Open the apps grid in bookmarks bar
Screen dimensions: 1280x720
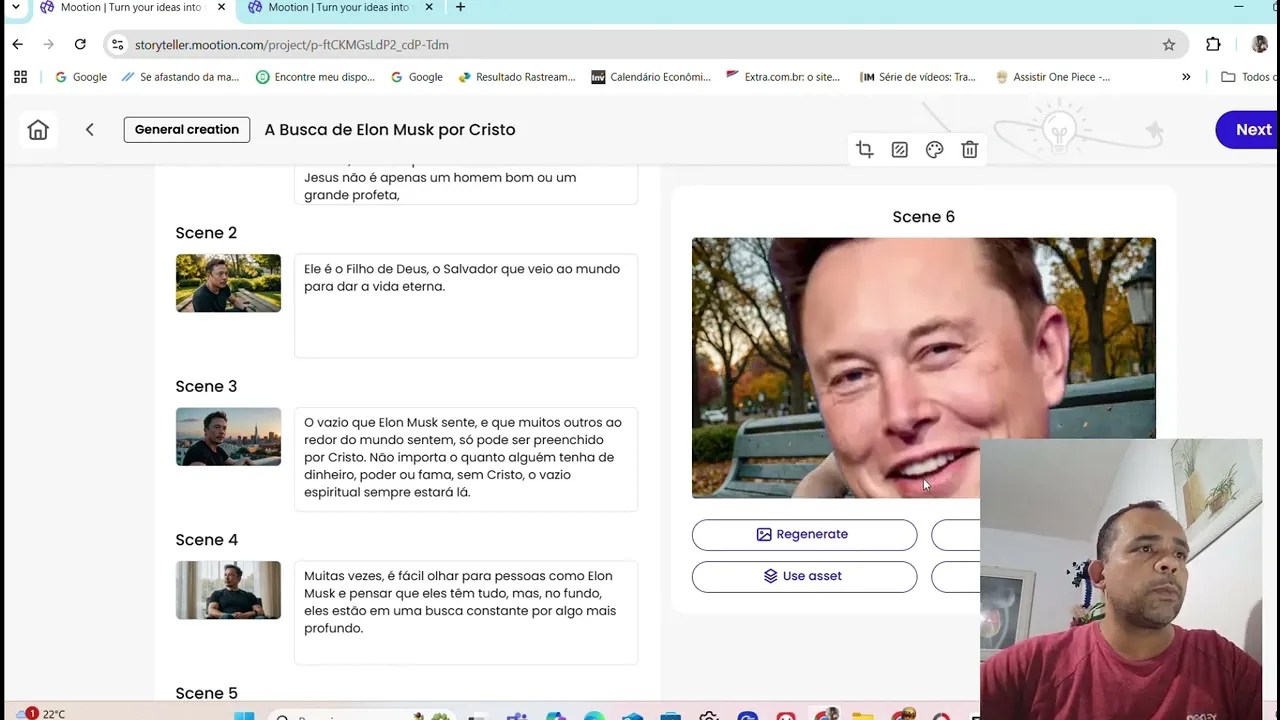pyautogui.click(x=20, y=77)
